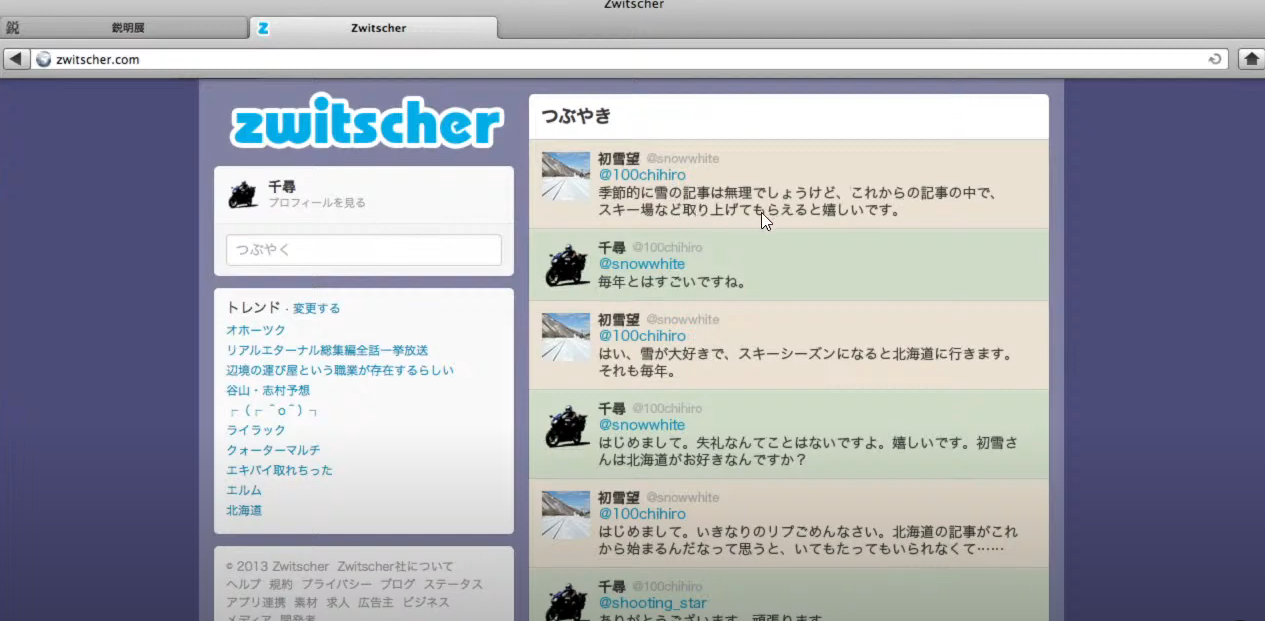This screenshot has height=621, width=1265.
Task: Click the gray @100chihiro handle on the 嬉しいです tweet
Action: pyautogui.click(x=667, y=408)
